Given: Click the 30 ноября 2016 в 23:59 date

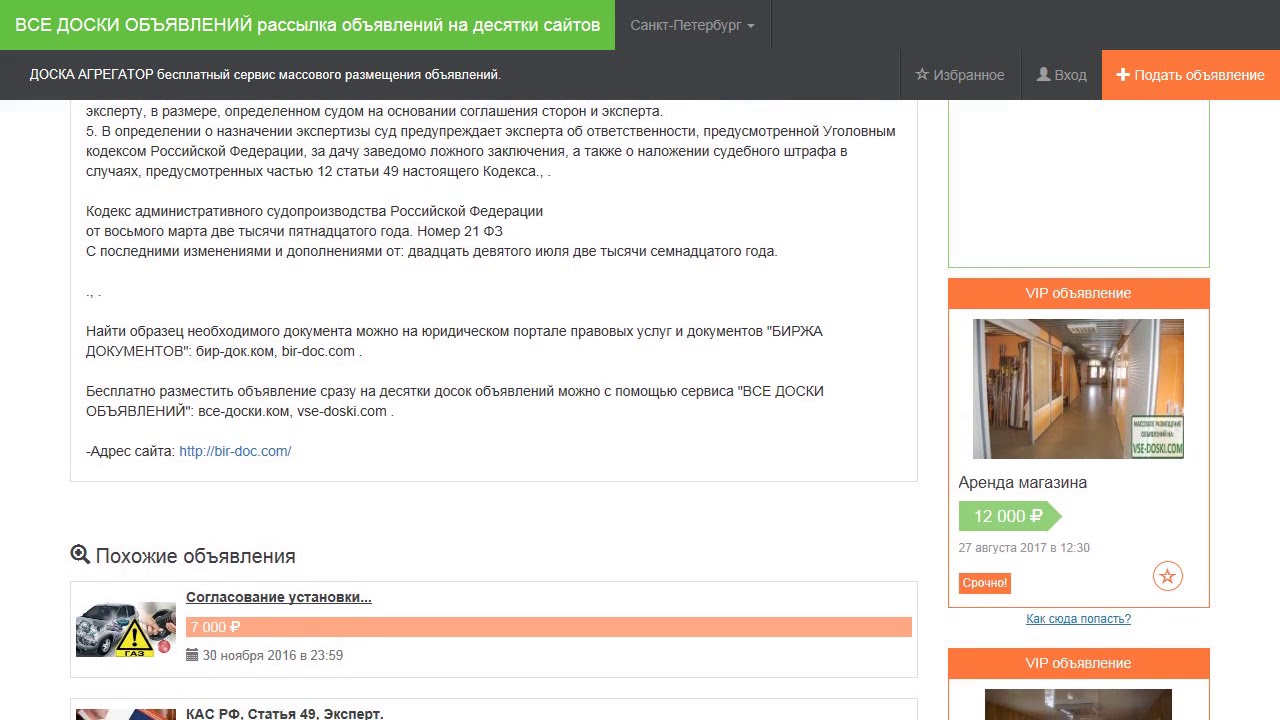Looking at the screenshot, I should [273, 655].
